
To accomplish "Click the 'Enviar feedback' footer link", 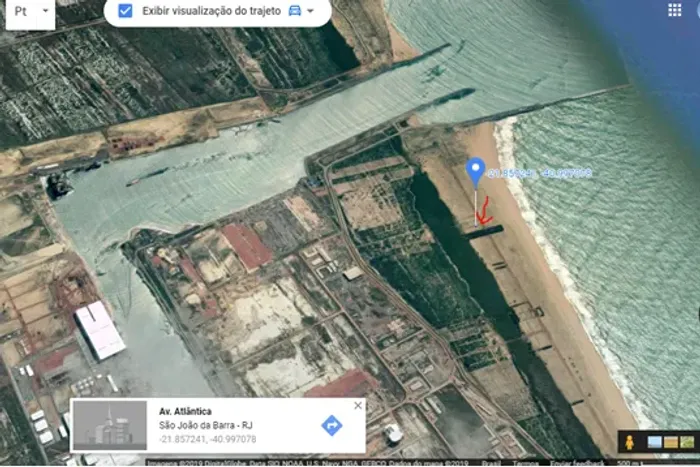I will point(577,463).
